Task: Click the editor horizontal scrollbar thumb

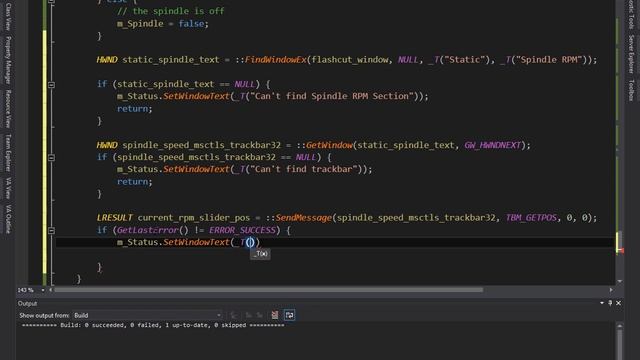Action: tap(269, 290)
